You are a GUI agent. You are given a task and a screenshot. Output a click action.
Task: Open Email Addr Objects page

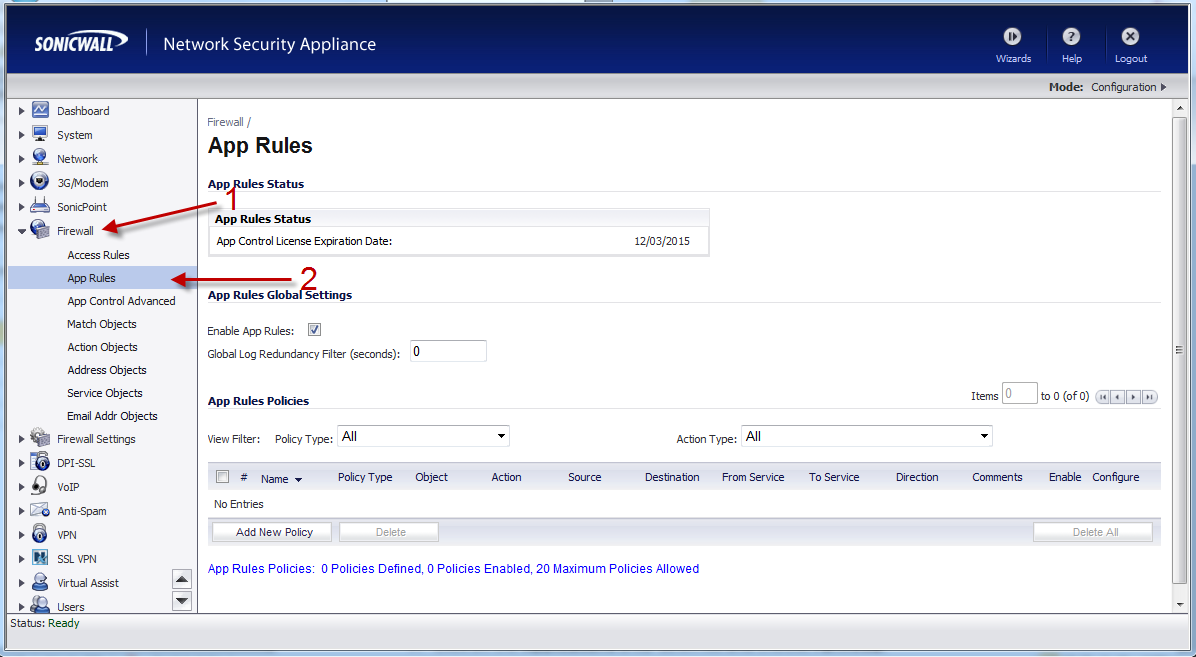(112, 415)
